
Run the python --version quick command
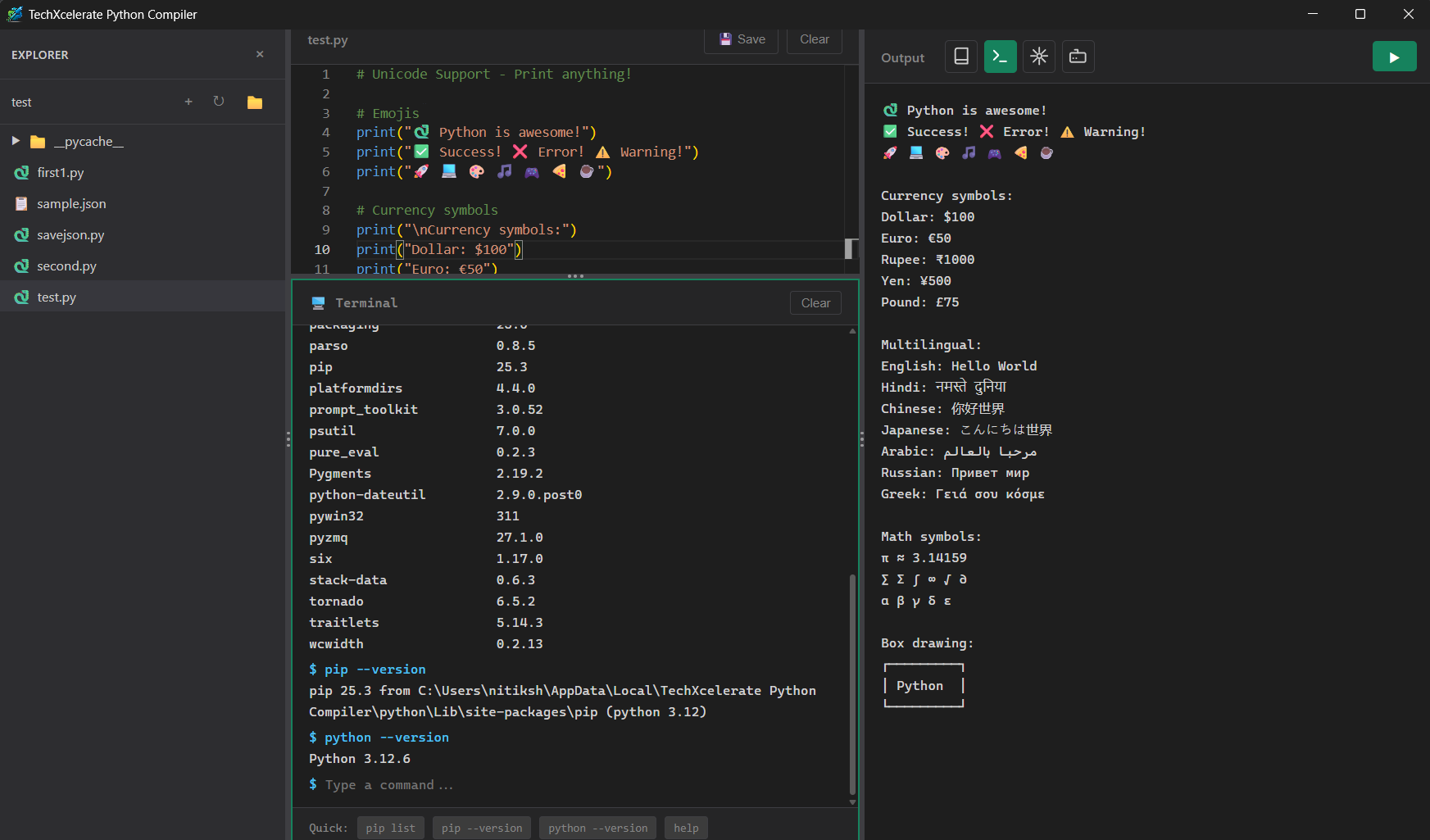pos(597,828)
